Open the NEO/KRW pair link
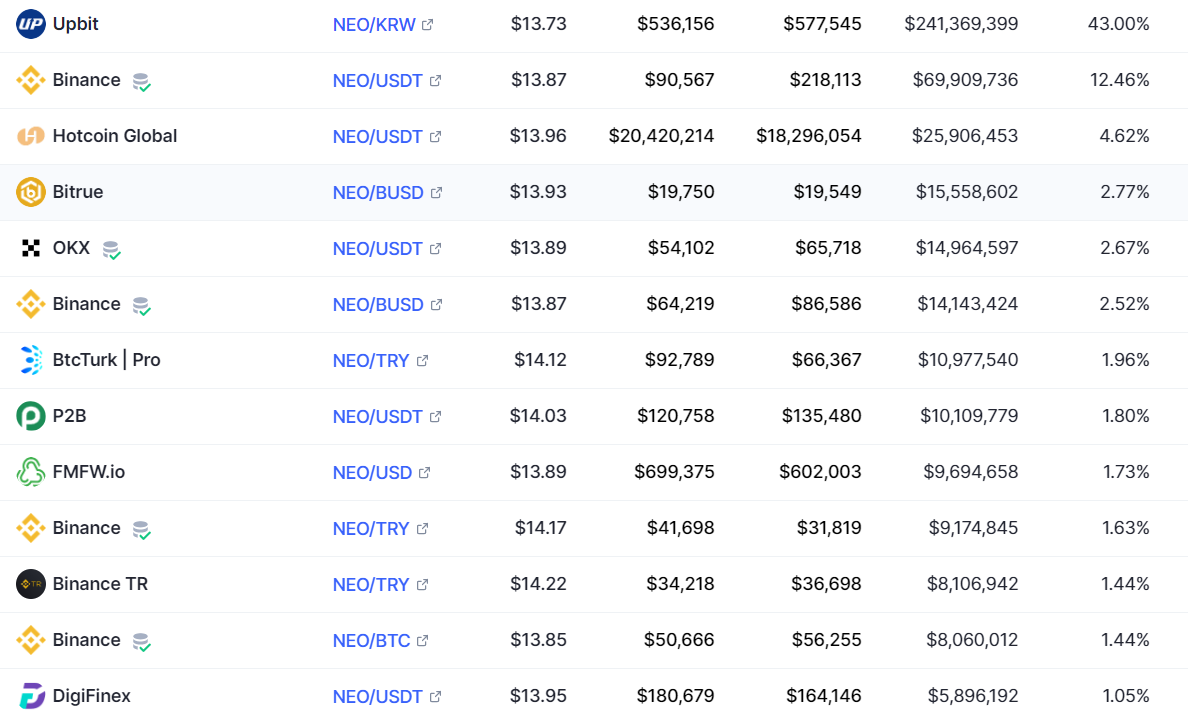Screen dimensions: 1188x716 click(374, 25)
